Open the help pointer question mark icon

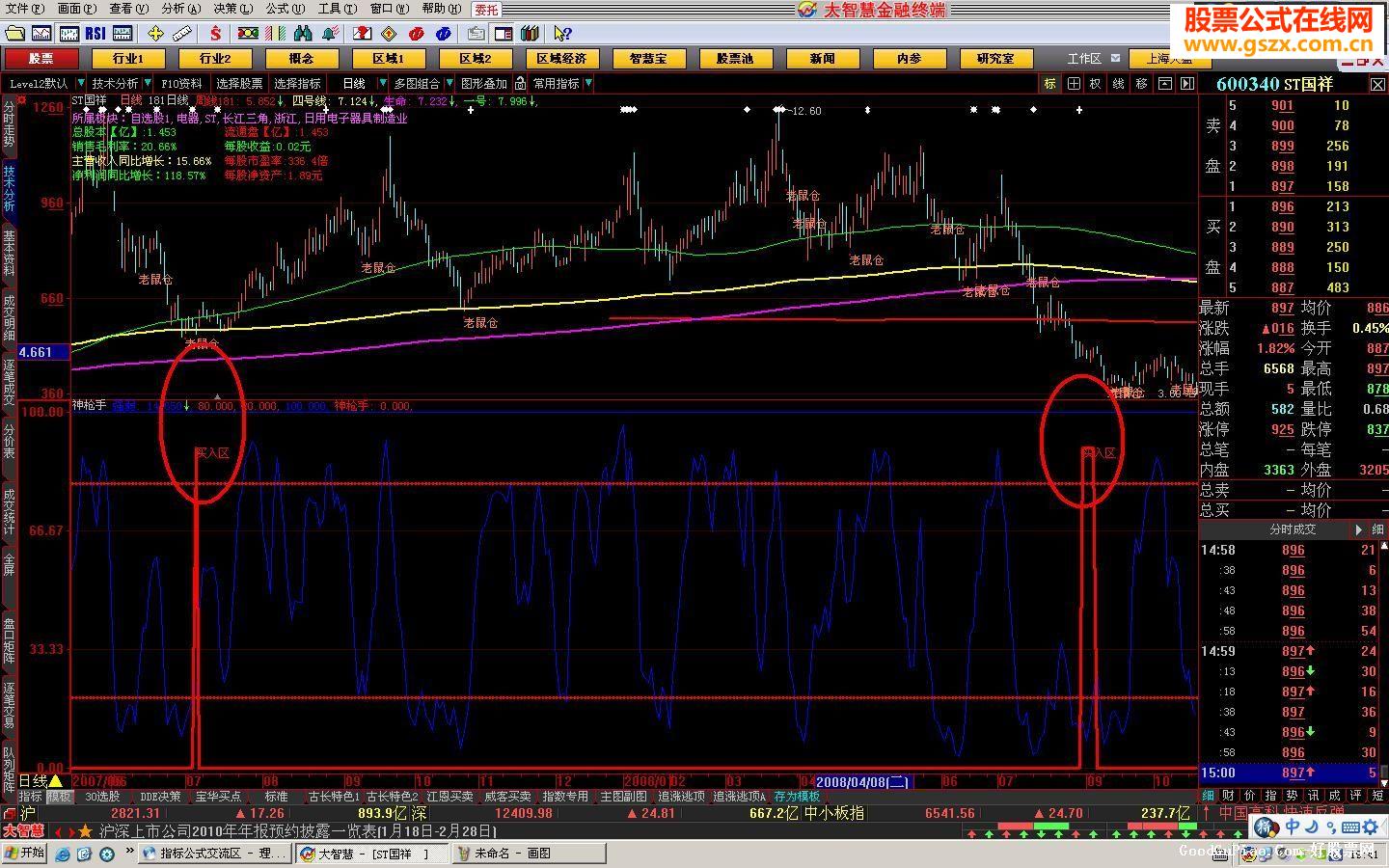click(562, 34)
